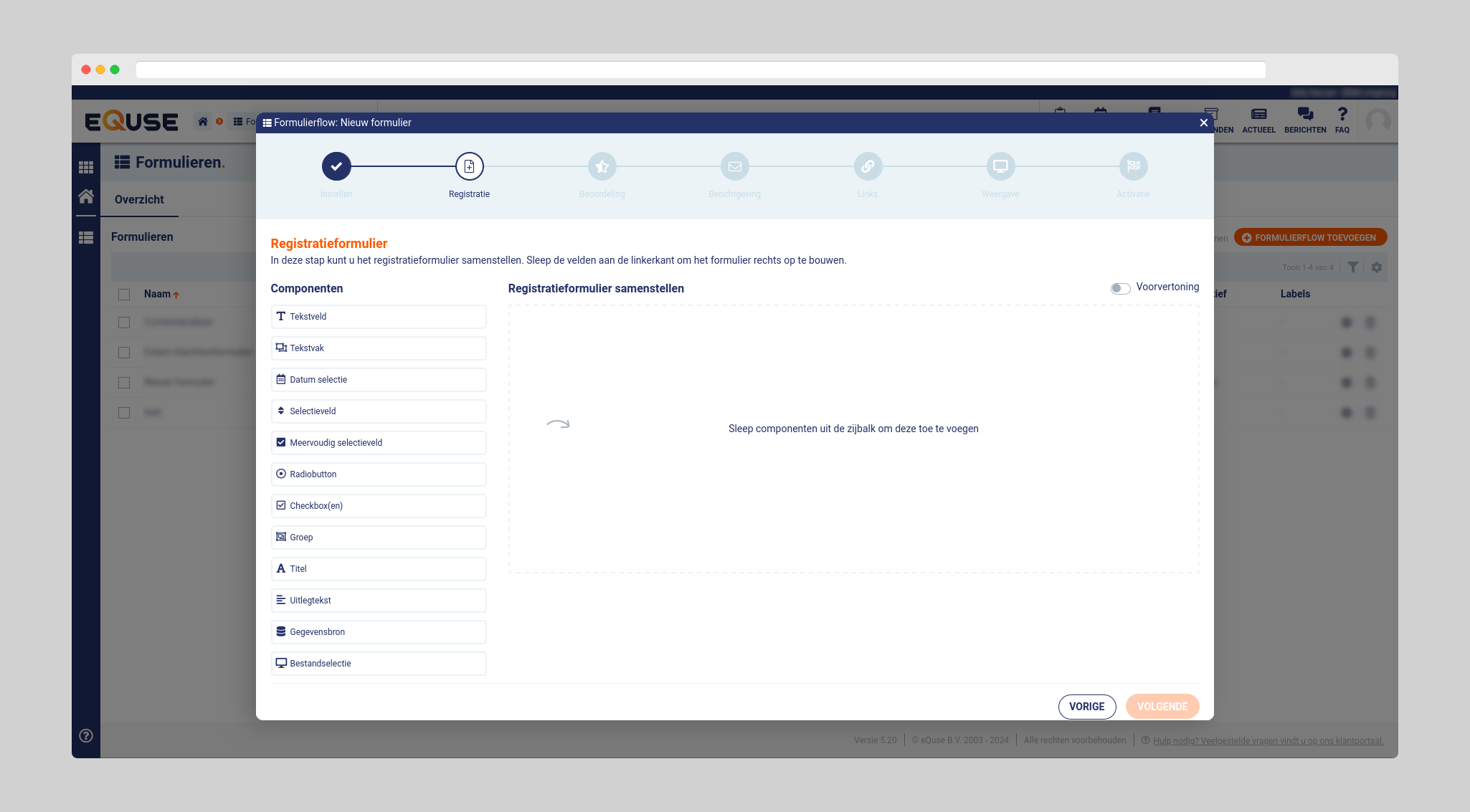Viewport: 1470px width, 812px height.
Task: Switch to the Overzicht tab
Action: pos(139,200)
